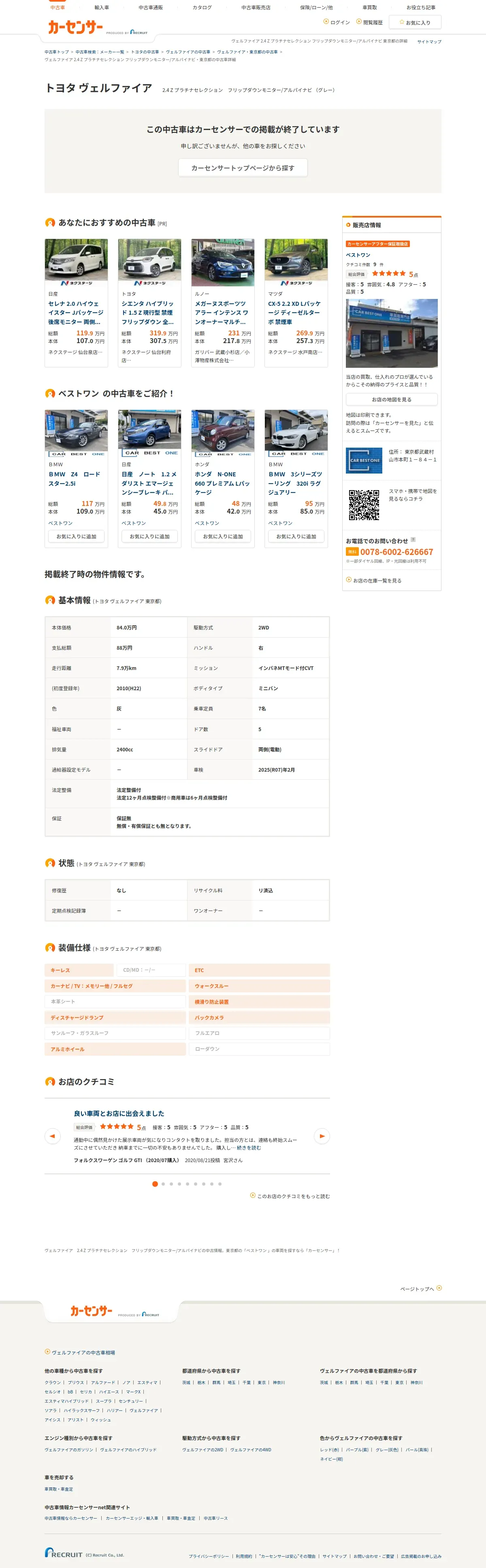The height and width of the screenshot is (1568, 486).
Task: Open the ホンダ N-ONE car photo
Action: (x=223, y=433)
